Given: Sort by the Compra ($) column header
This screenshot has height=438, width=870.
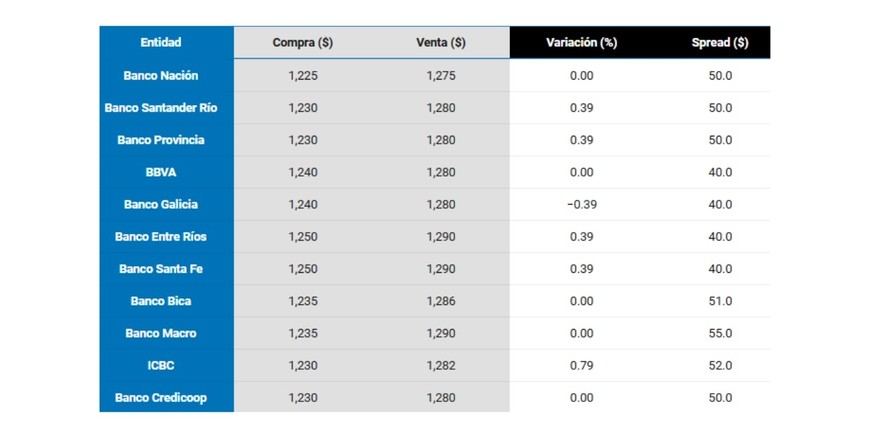Looking at the screenshot, I should click(x=303, y=43).
